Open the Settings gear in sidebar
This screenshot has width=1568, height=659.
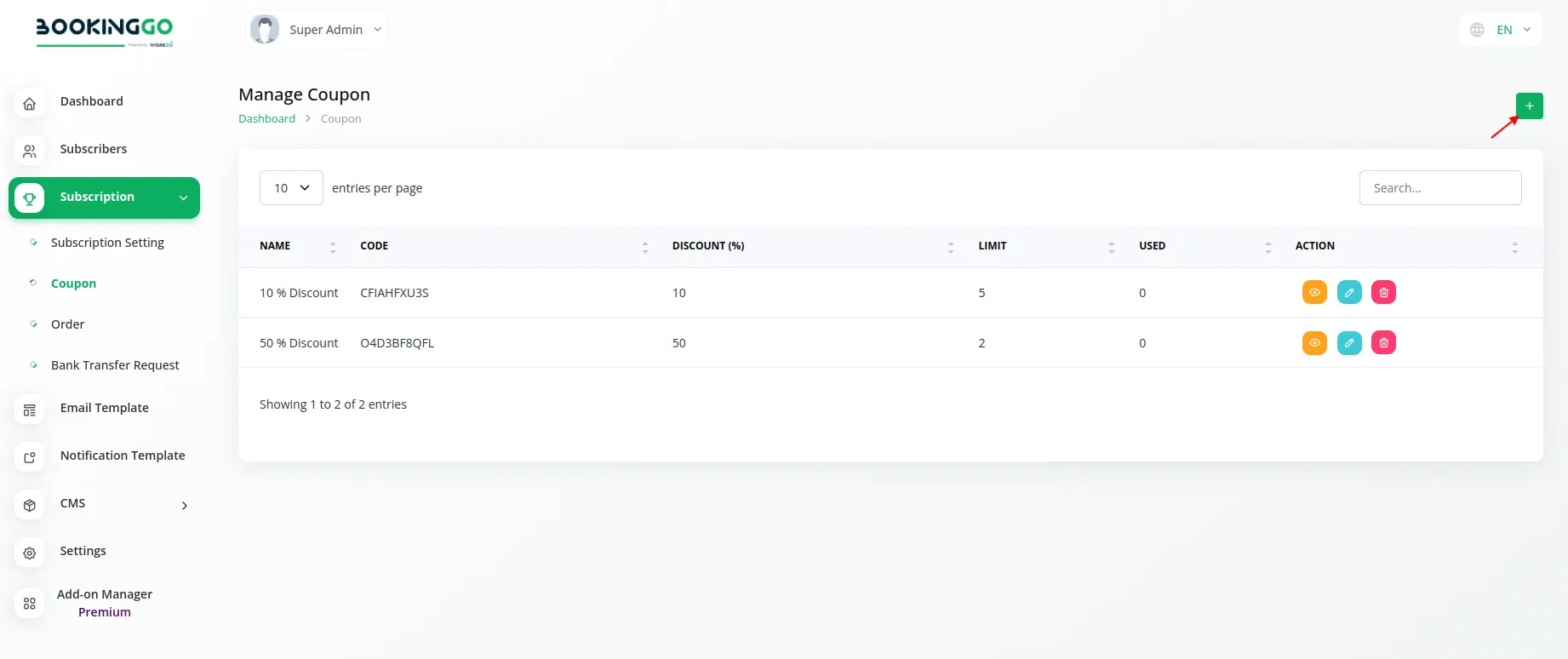tap(30, 553)
